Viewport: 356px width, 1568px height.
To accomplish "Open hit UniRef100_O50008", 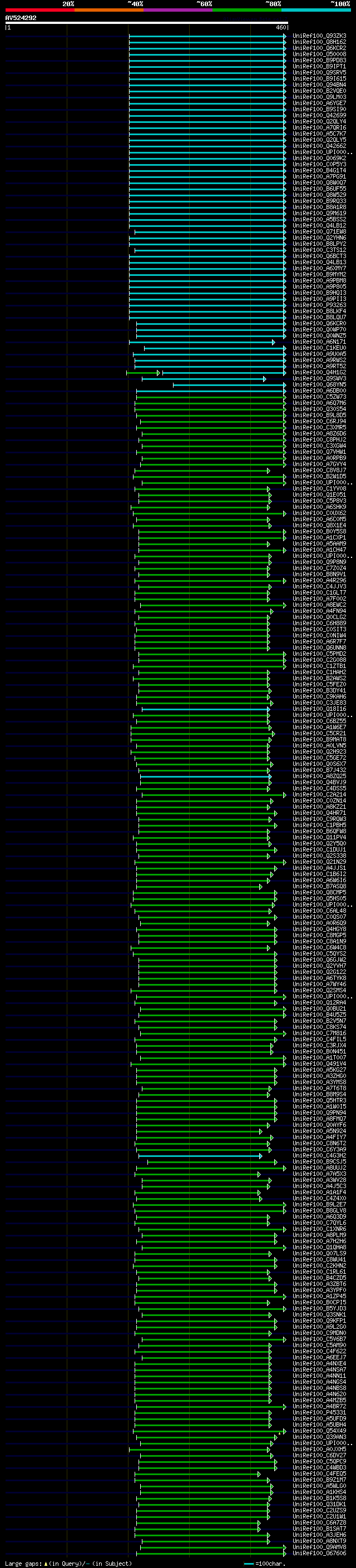I will pos(319,54).
